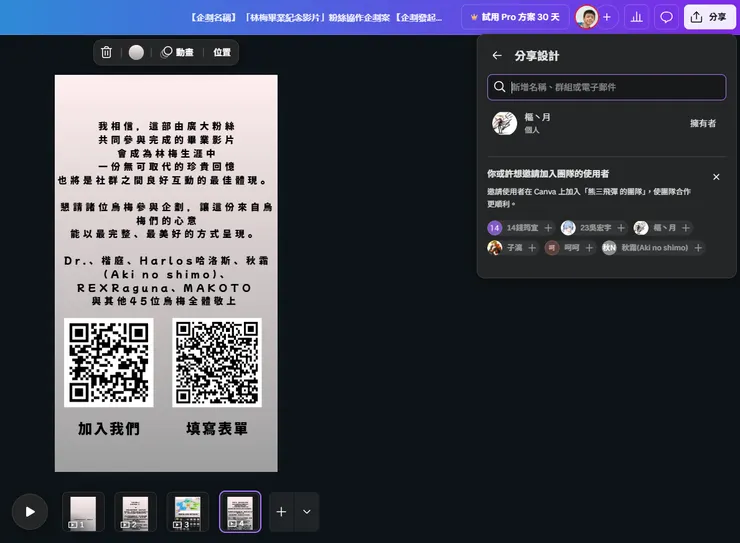Add collaborator with the plus icon beside avatar

(607, 17)
